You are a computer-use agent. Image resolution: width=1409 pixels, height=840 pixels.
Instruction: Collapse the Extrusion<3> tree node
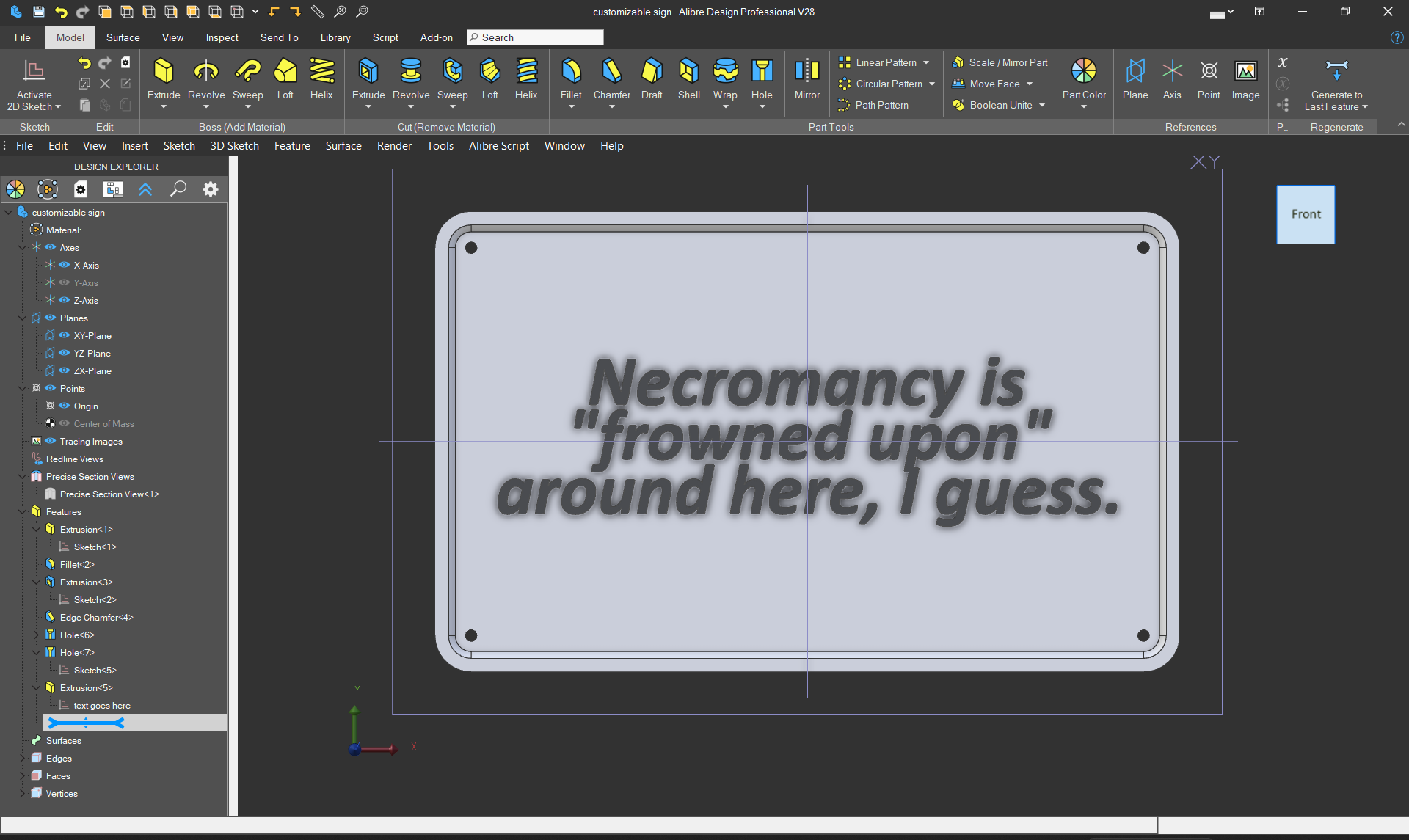[36, 582]
